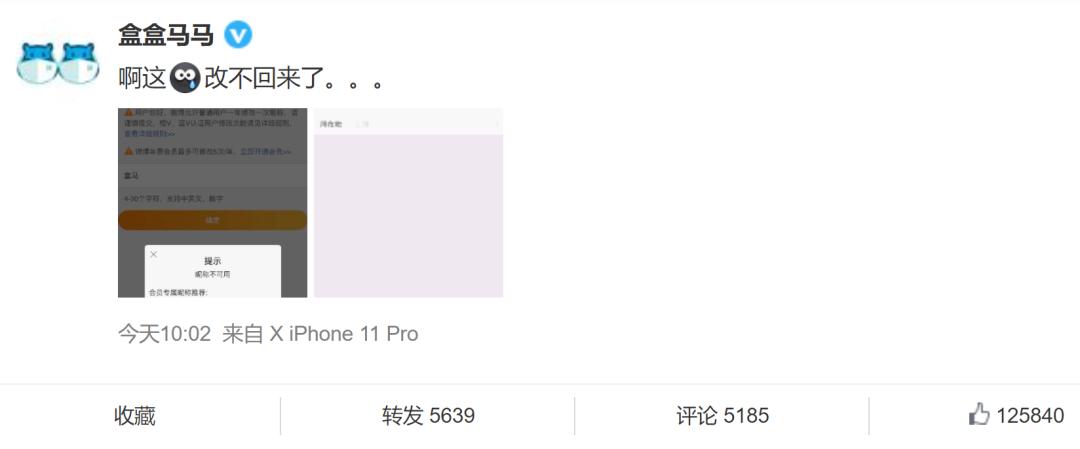This screenshot has width=1080, height=449.
Task: Click 收藏 to favorite the post
Action: tap(135, 416)
